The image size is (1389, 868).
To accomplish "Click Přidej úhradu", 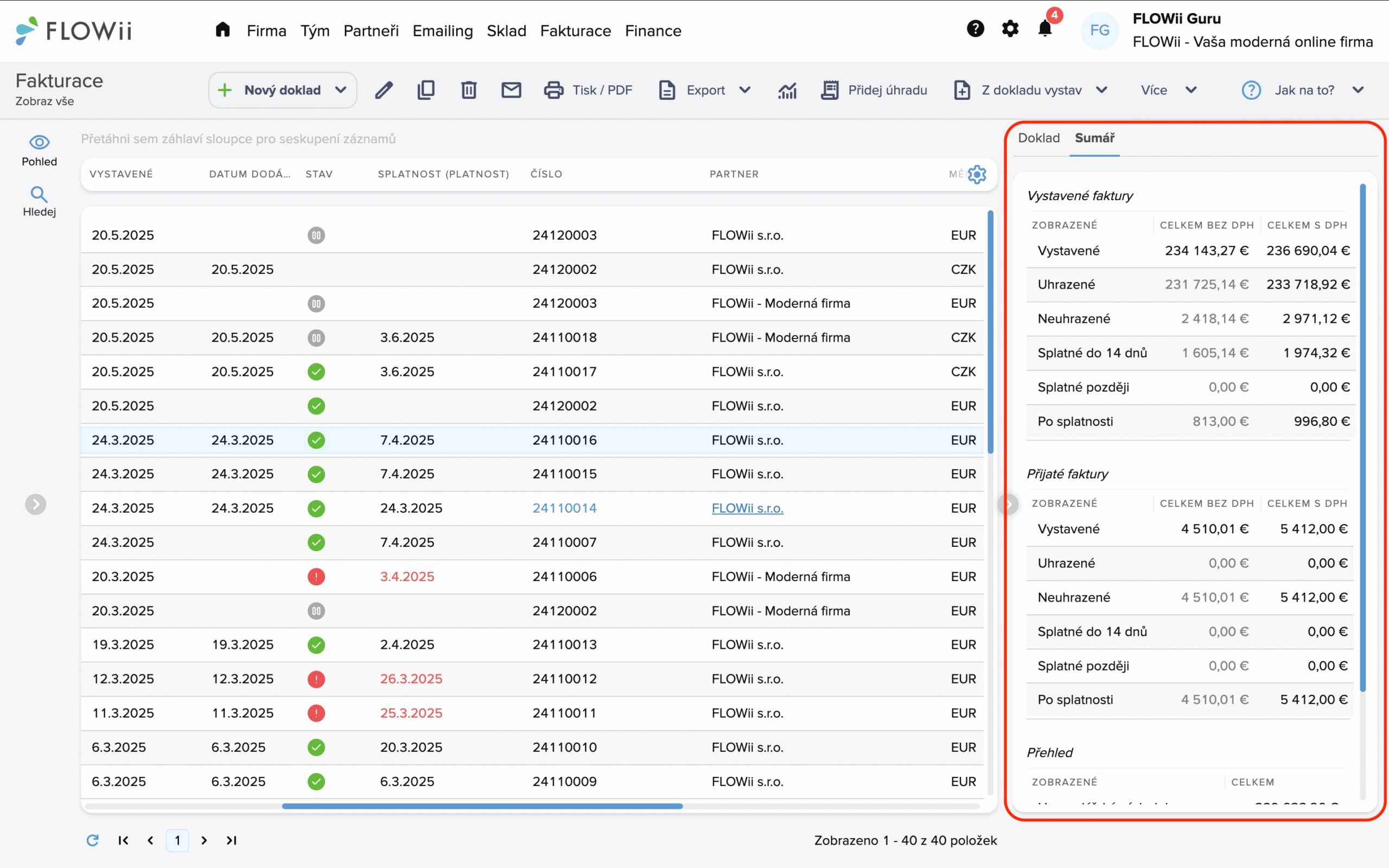I will (874, 90).
